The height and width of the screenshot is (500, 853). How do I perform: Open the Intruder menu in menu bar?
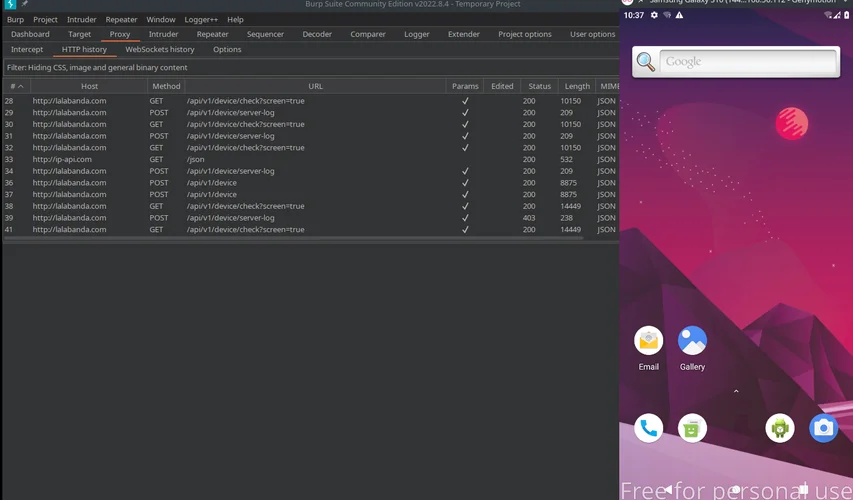(82, 20)
